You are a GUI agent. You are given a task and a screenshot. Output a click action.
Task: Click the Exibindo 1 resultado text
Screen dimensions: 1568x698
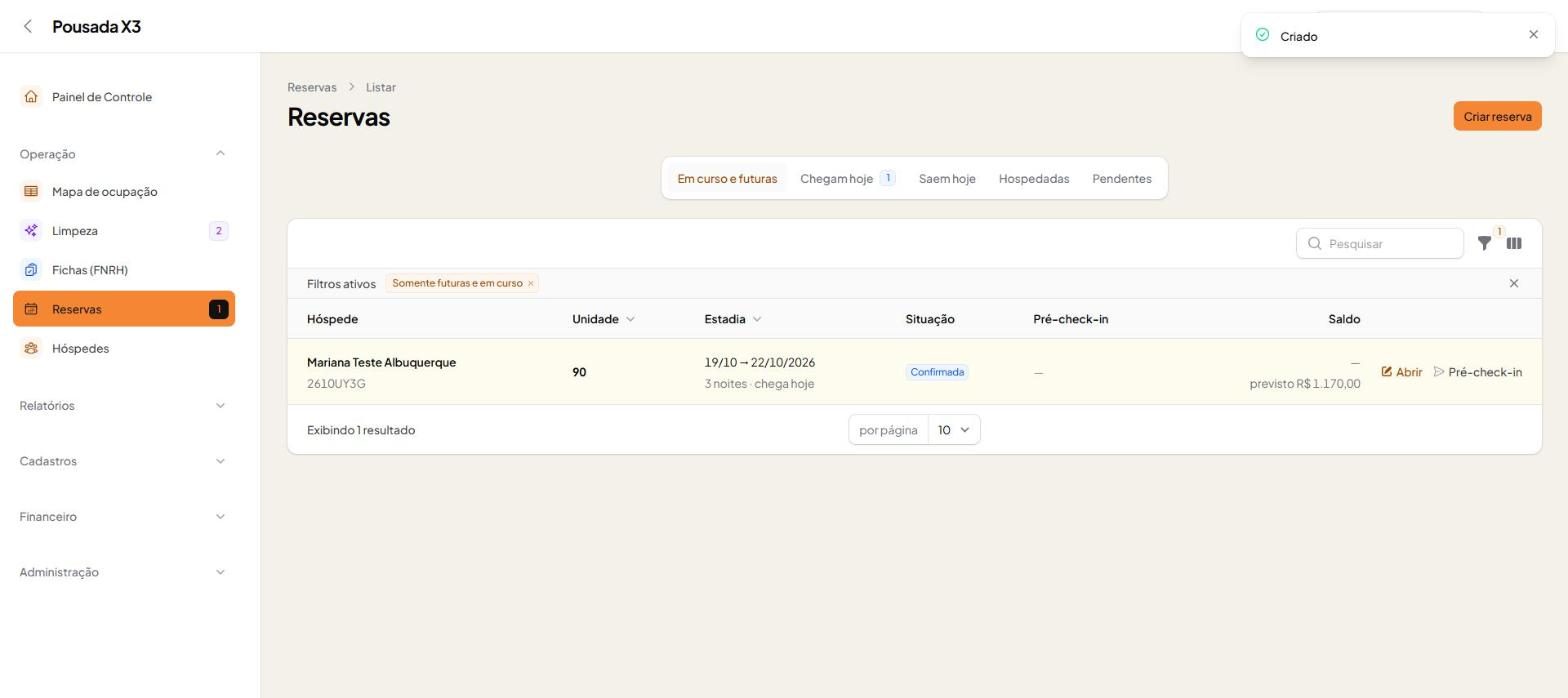point(361,430)
